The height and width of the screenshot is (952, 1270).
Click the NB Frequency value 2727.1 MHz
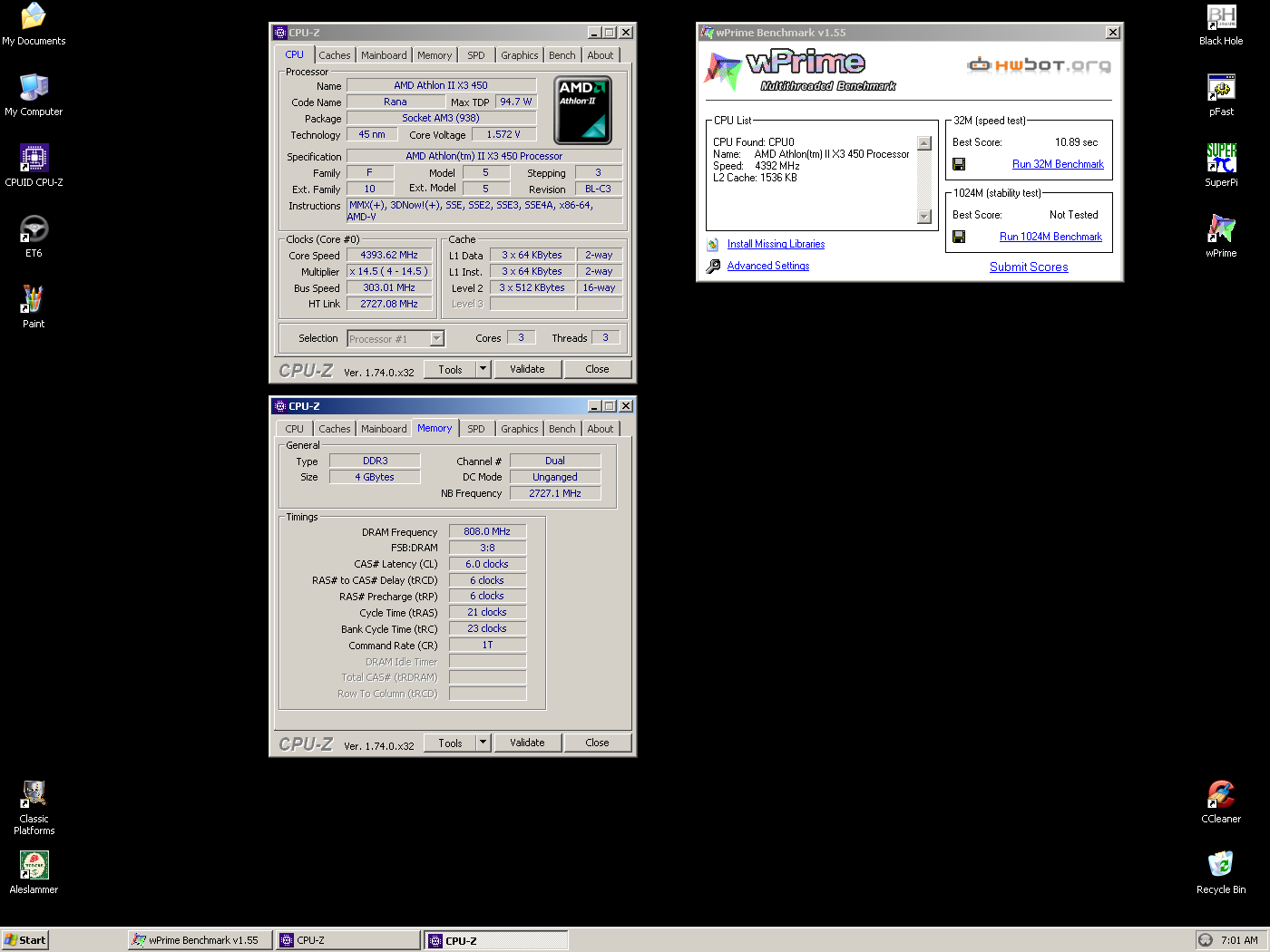pos(555,493)
